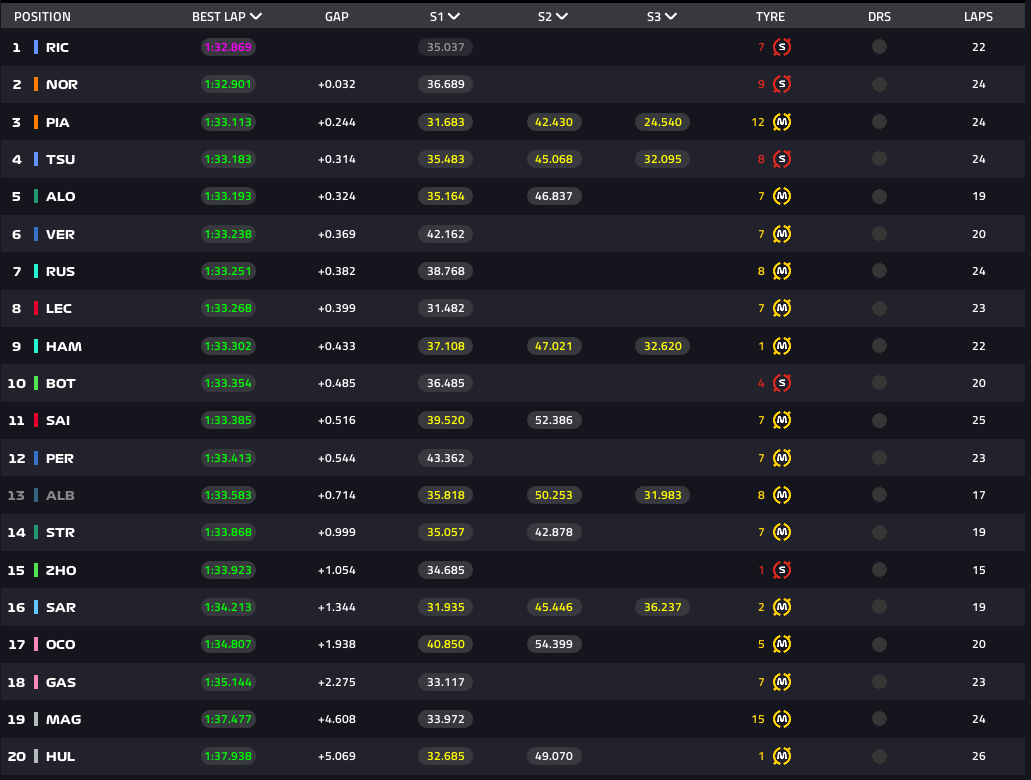Click Ricciardo's soft tyre icon
This screenshot has width=1031, height=780.
pos(783,47)
